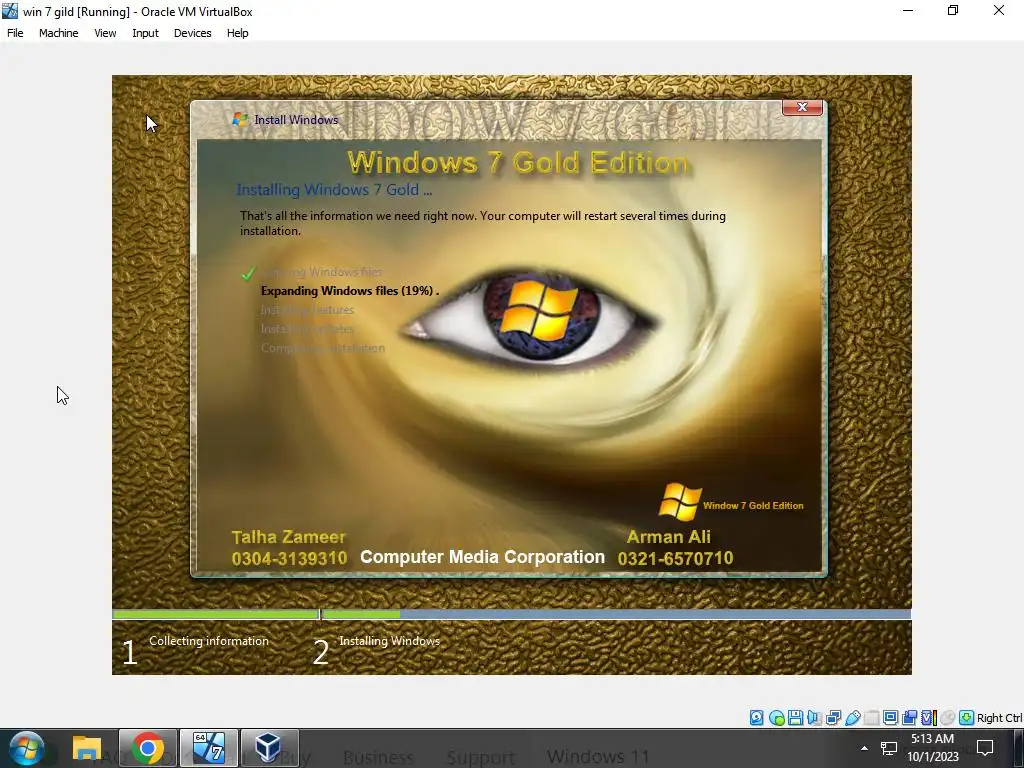Click the small Window 7 Gold Edition logo

pyautogui.click(x=731, y=502)
